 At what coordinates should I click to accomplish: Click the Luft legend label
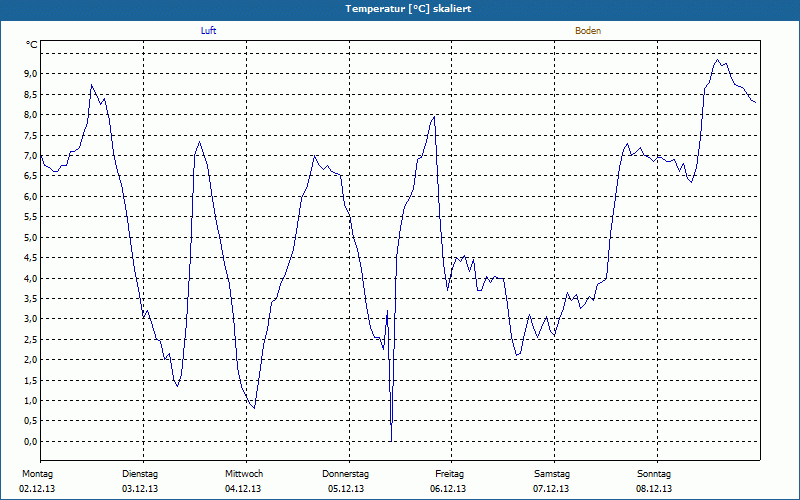[x=208, y=31]
